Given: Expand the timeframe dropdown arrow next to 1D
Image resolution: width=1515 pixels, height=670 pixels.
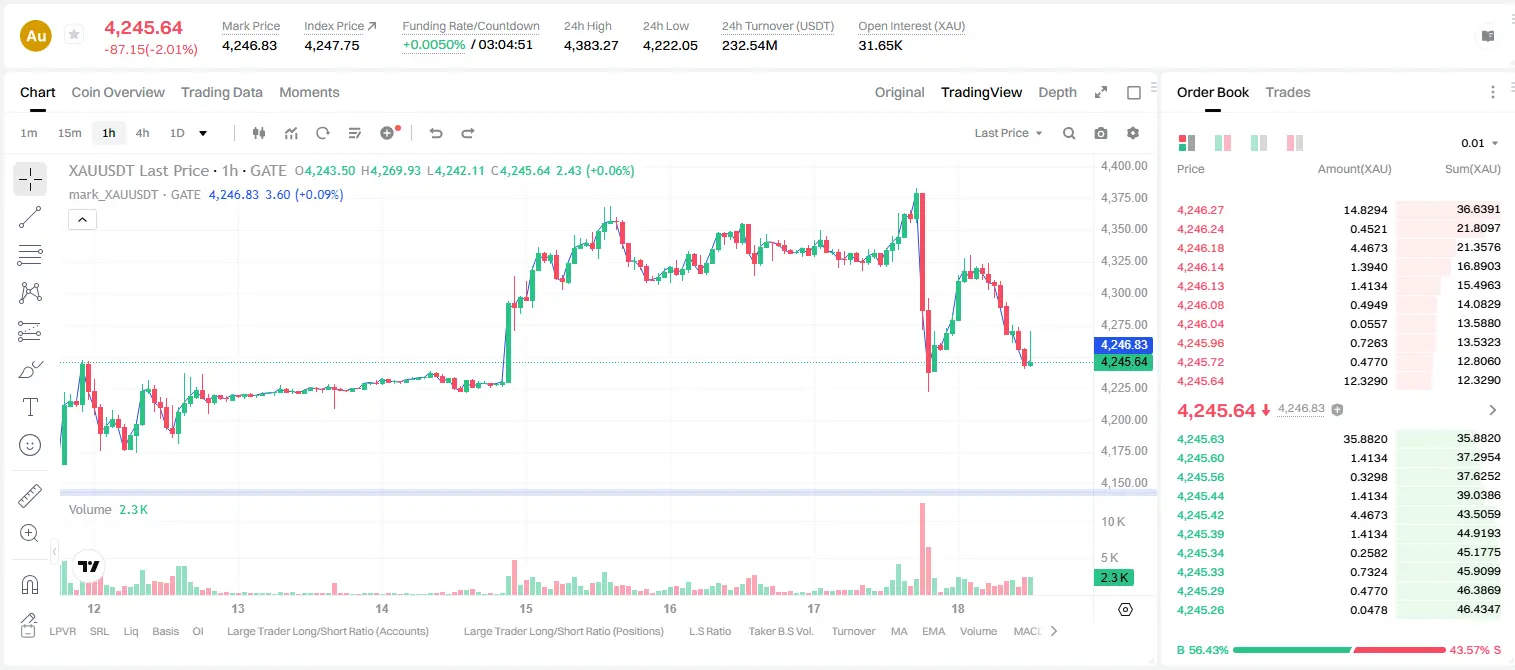Looking at the screenshot, I should (x=203, y=133).
